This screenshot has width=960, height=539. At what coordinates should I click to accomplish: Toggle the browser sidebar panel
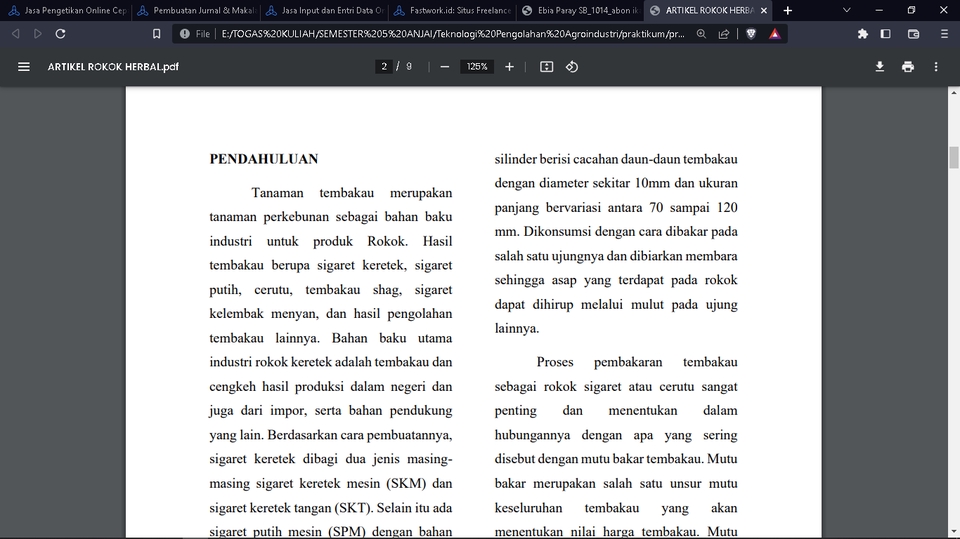pos(885,34)
